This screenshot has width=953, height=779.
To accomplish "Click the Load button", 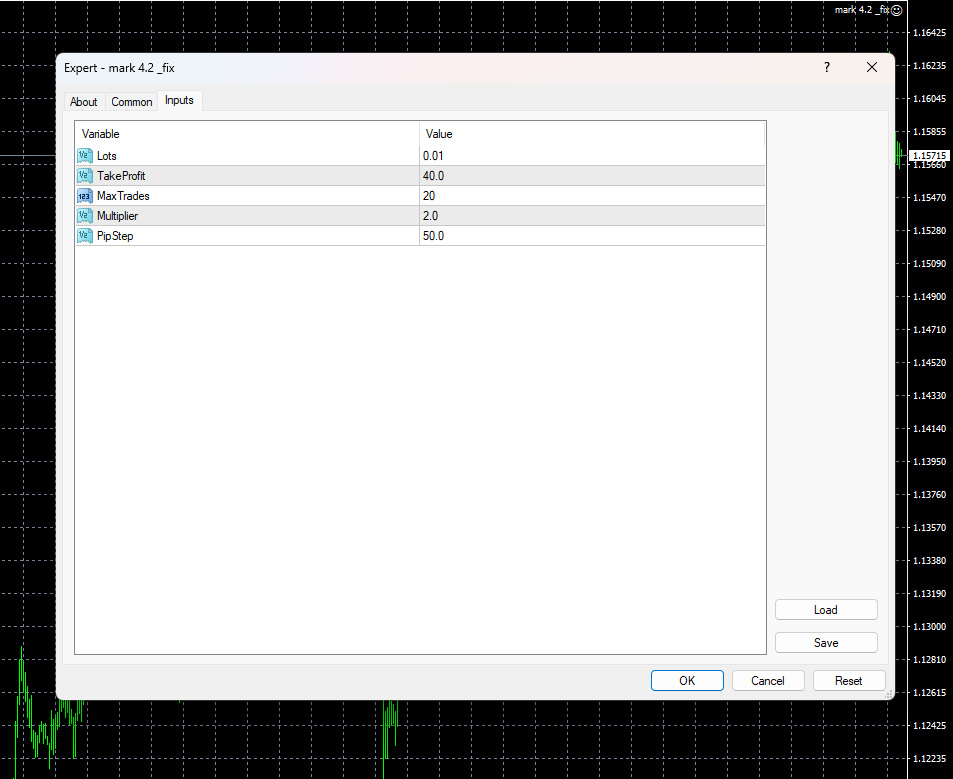I will [x=826, y=609].
